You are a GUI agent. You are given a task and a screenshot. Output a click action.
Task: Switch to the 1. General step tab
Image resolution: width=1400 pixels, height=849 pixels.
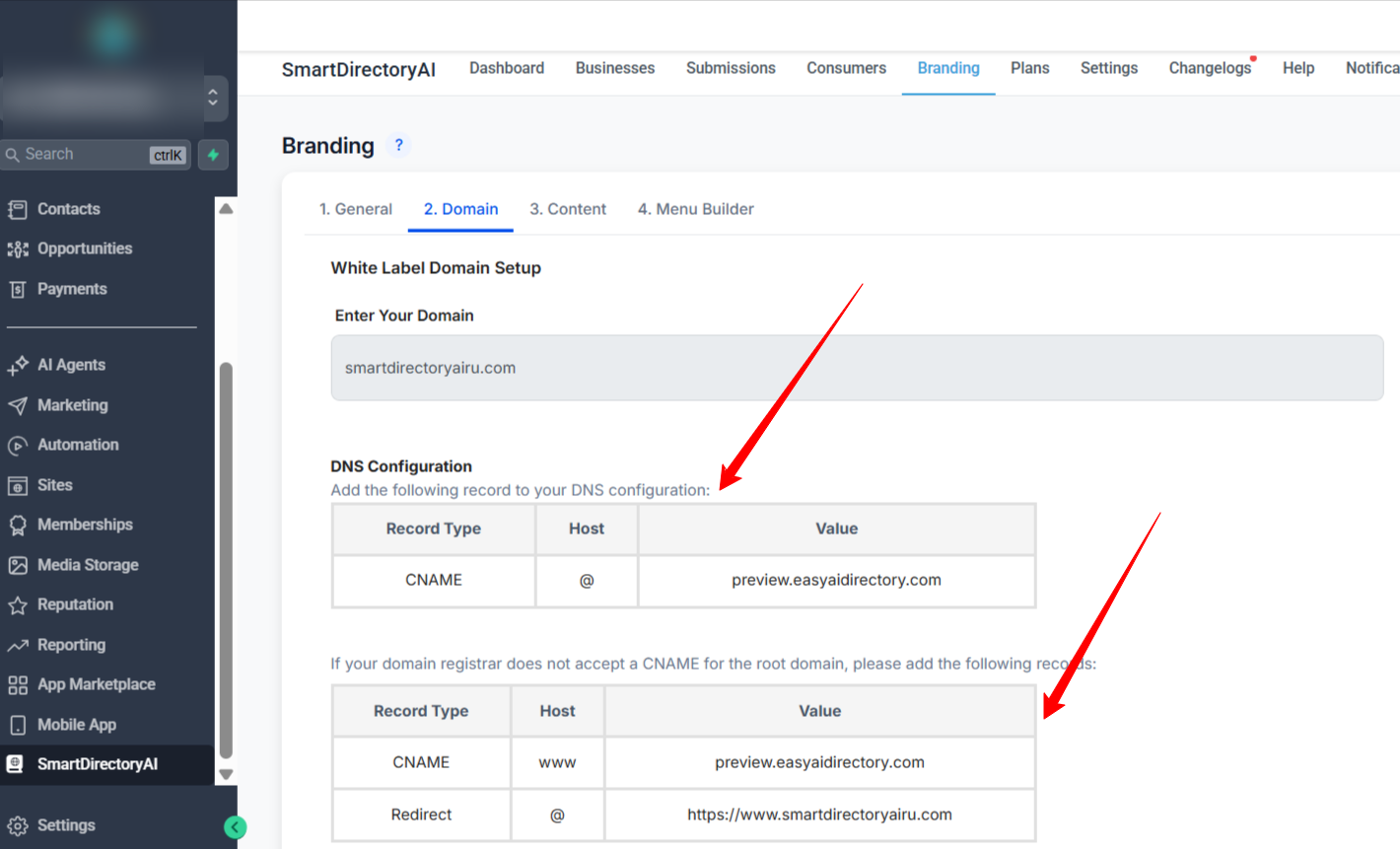pyautogui.click(x=356, y=209)
